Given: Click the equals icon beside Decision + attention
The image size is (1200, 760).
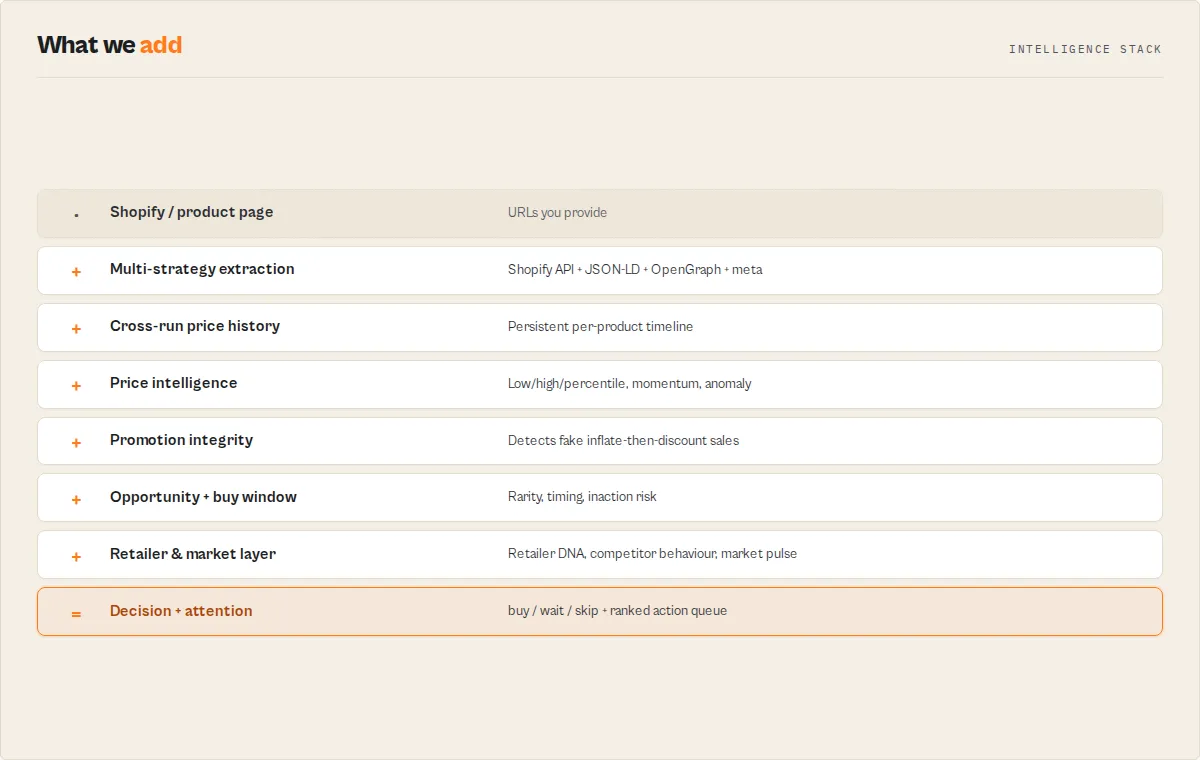Looking at the screenshot, I should click(76, 613).
